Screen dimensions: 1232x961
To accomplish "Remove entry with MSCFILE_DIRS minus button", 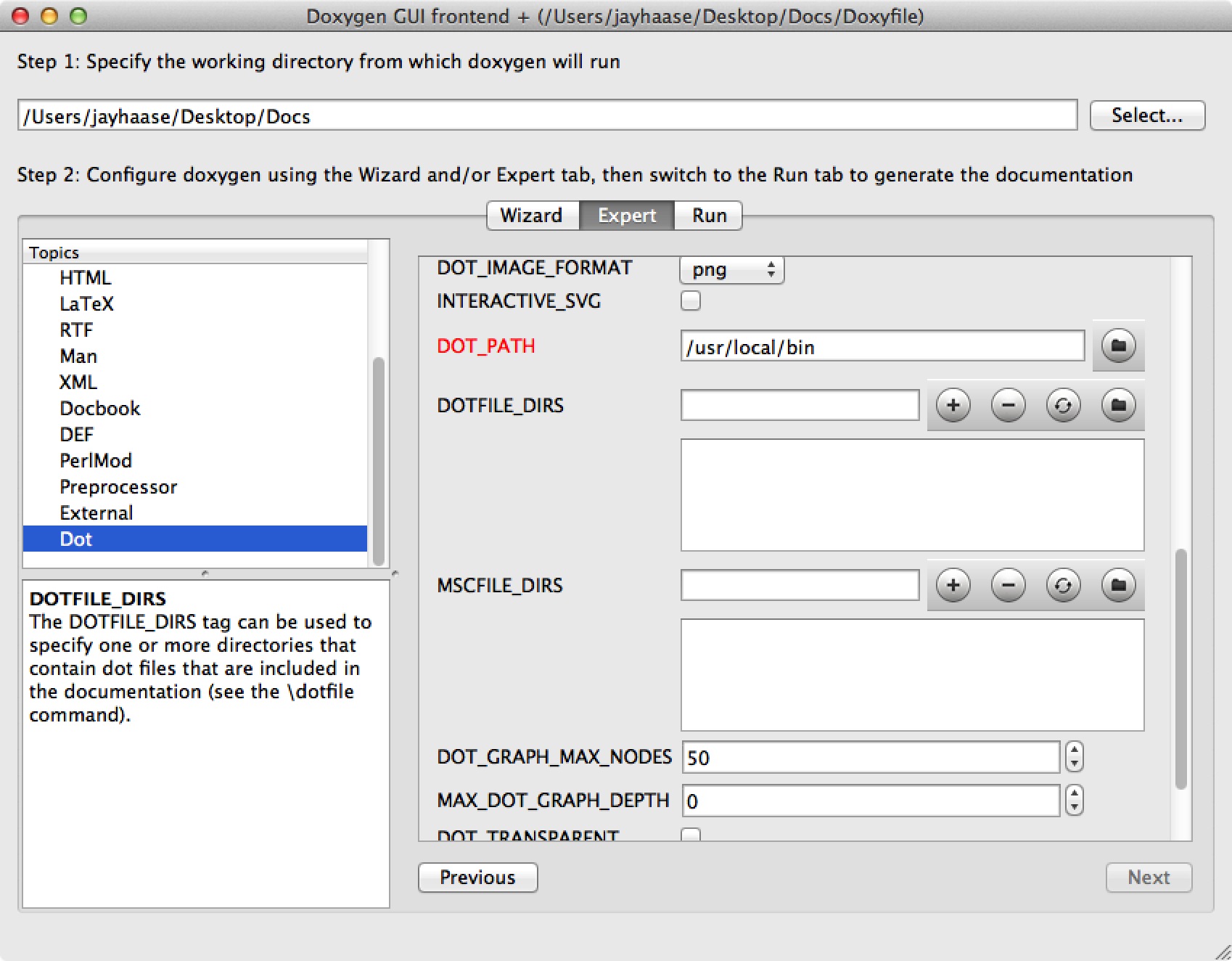I will pos(1008,585).
